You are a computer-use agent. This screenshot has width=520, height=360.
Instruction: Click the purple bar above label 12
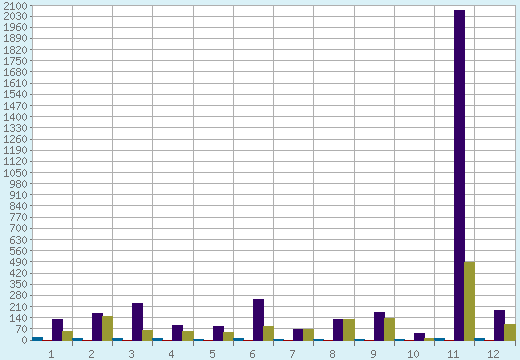(499, 325)
